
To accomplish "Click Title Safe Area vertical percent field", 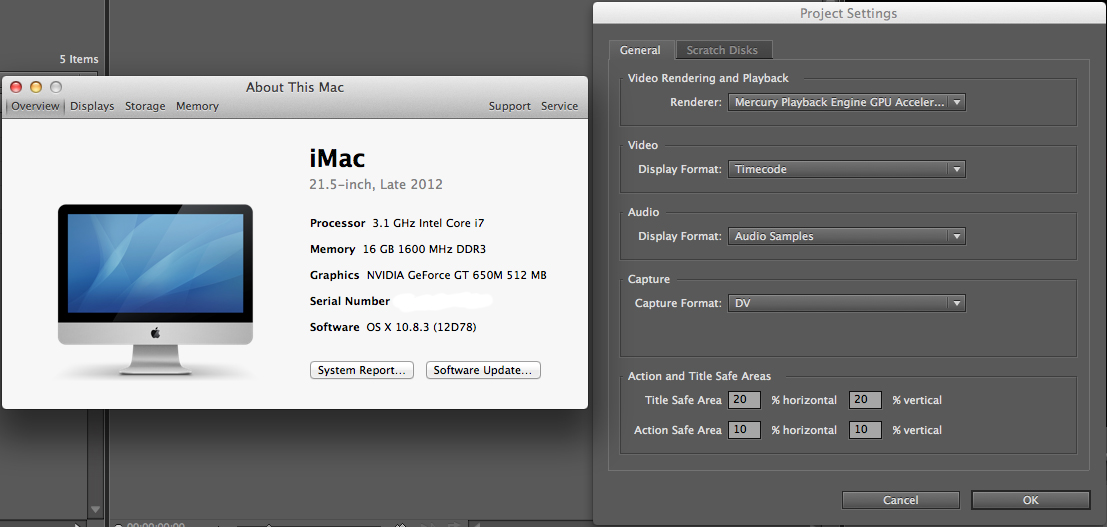I will pos(865,400).
